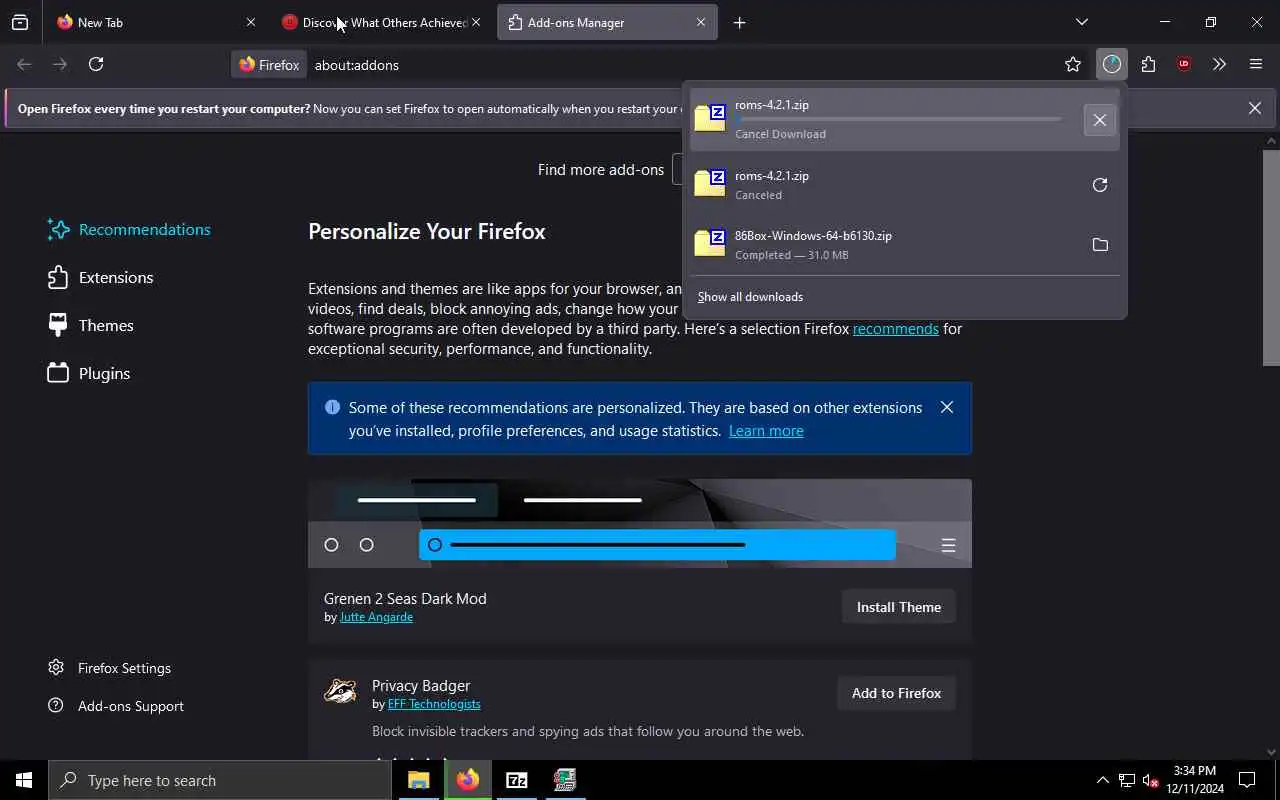1280x800 pixels.
Task: Open EFF Technologists author link
Action: tap(434, 704)
